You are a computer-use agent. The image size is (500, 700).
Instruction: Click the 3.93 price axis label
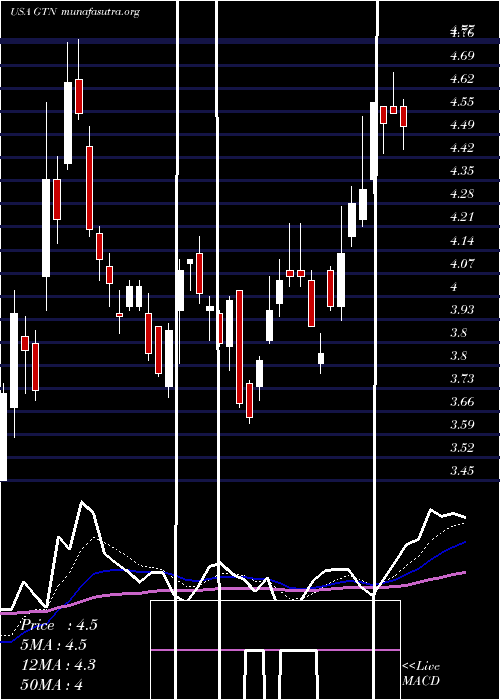(462, 309)
